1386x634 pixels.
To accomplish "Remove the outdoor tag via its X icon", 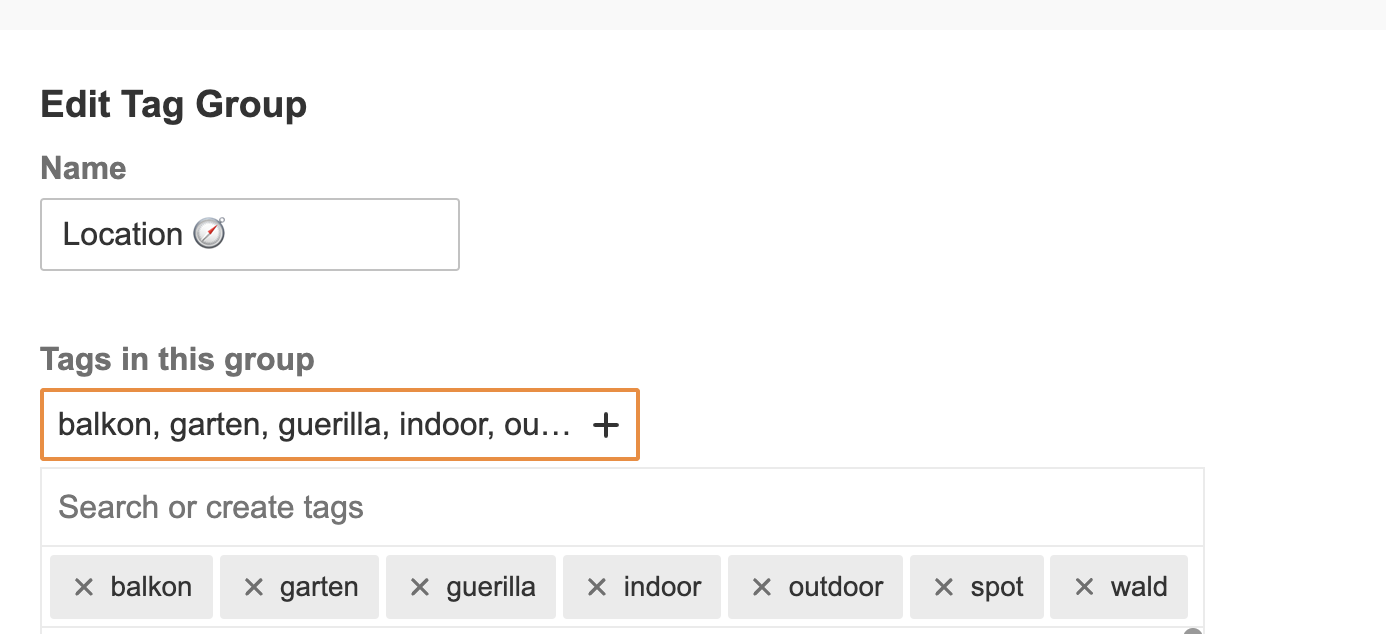I will click(762, 587).
